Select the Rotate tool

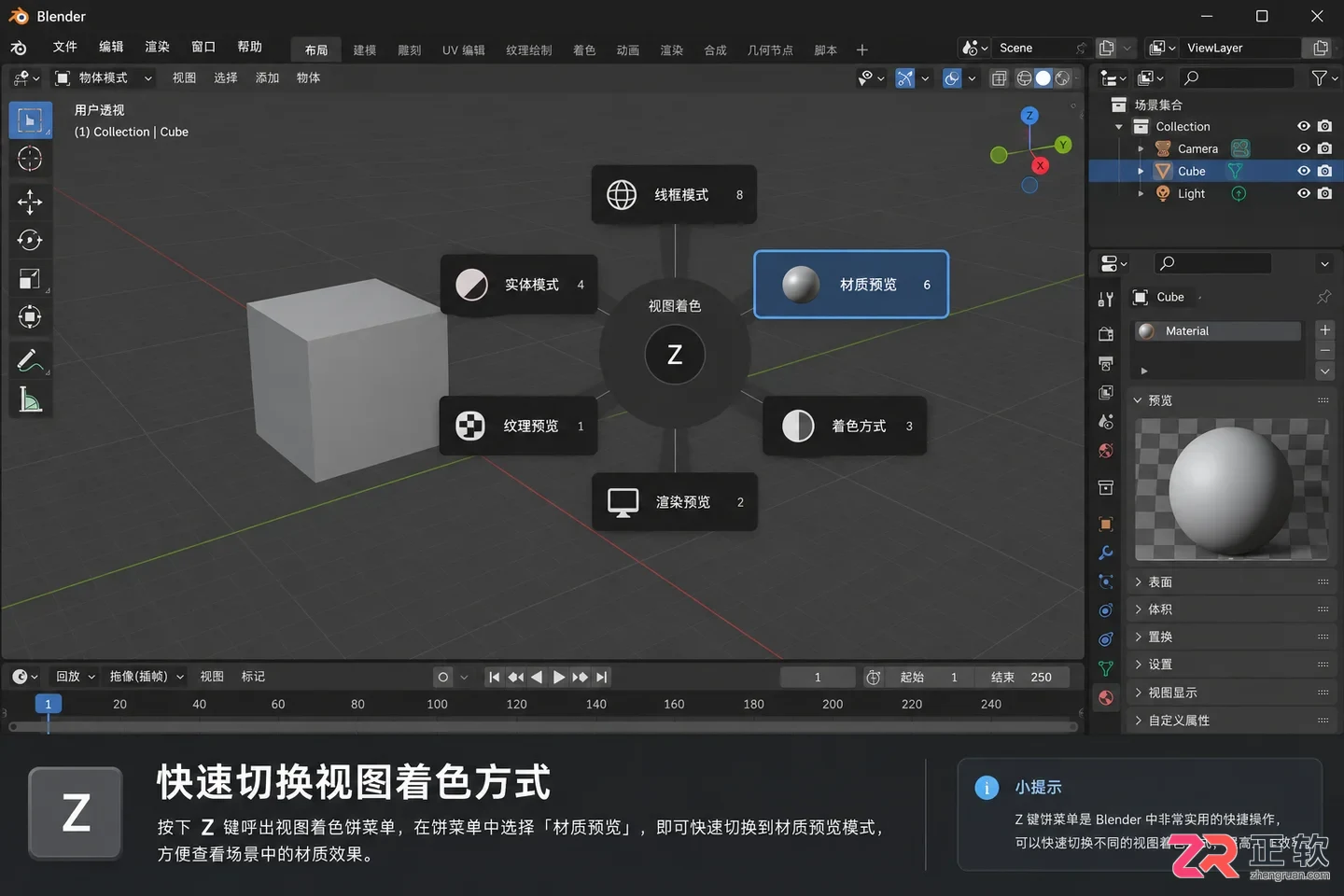click(30, 240)
